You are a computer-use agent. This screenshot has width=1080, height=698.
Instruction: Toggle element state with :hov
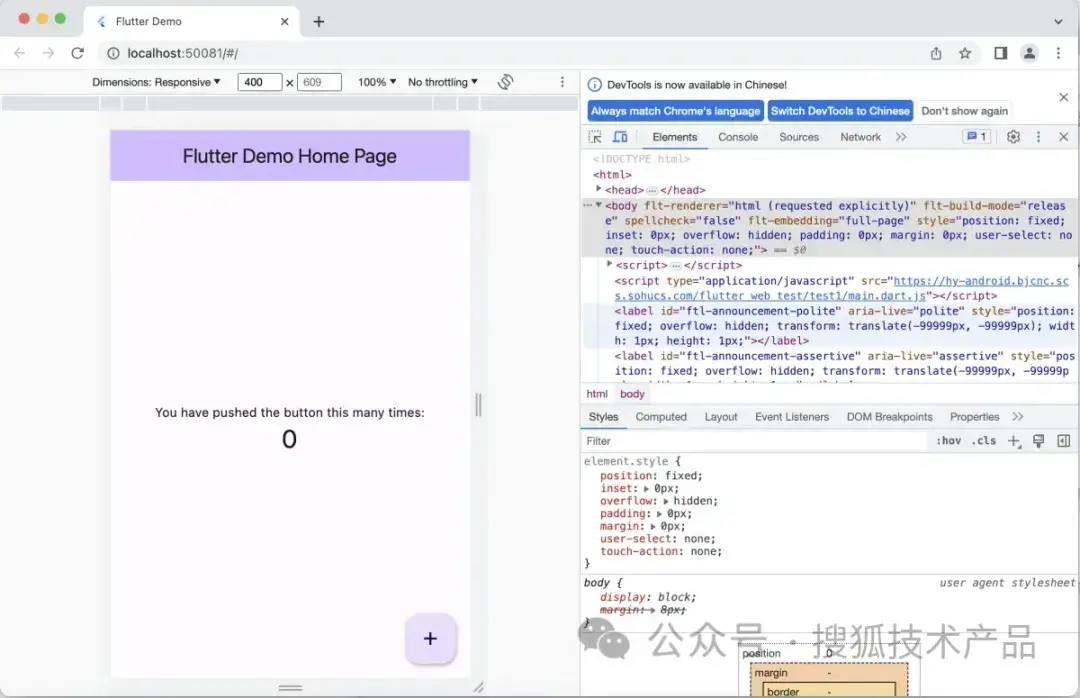click(948, 441)
